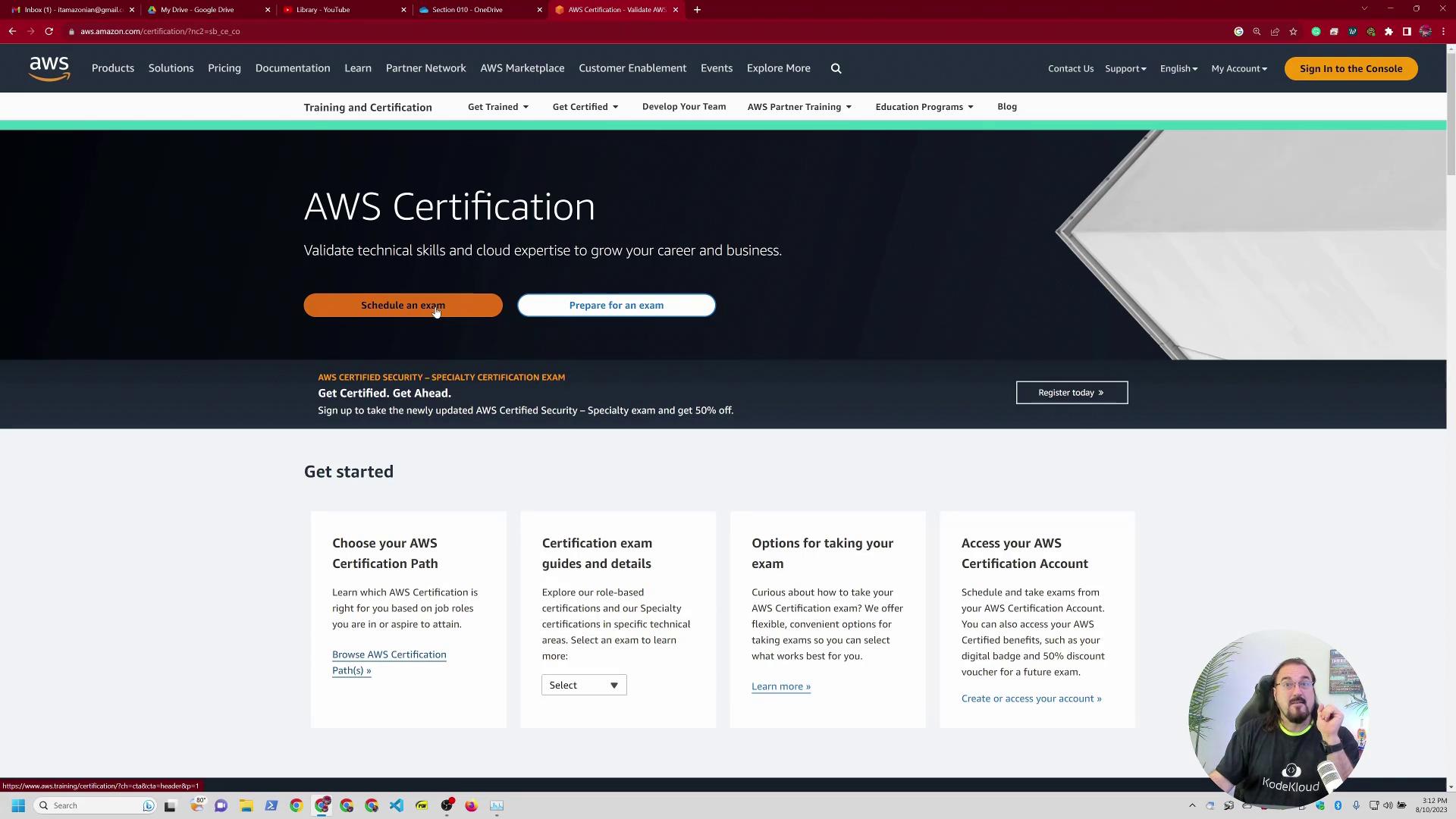Open a new browser tab

tap(697, 10)
